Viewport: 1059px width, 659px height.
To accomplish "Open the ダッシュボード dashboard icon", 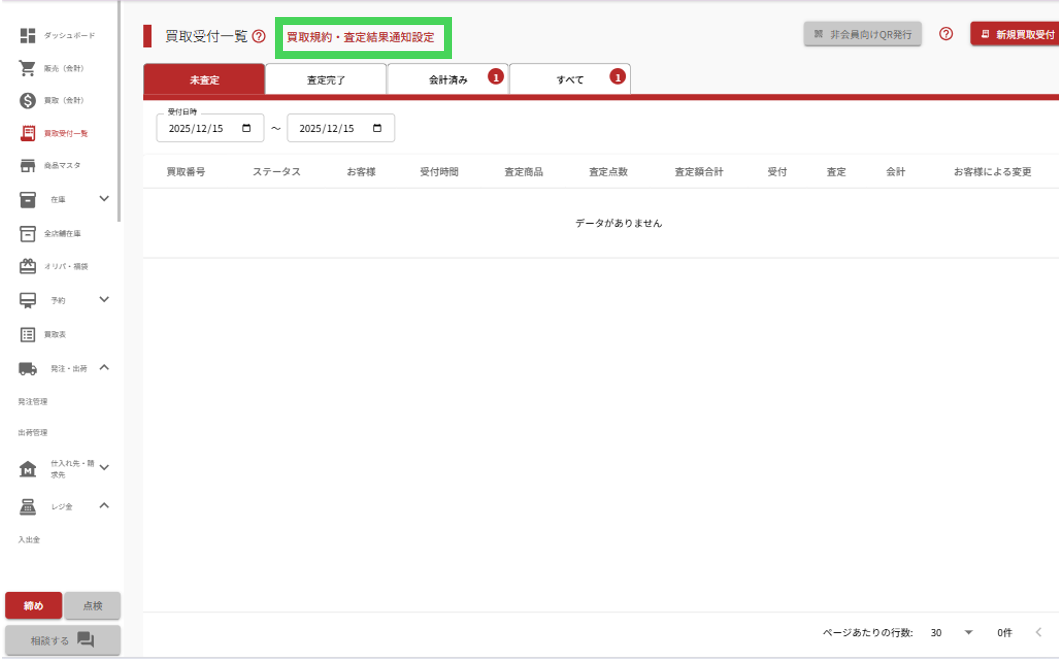I will click(x=28, y=36).
